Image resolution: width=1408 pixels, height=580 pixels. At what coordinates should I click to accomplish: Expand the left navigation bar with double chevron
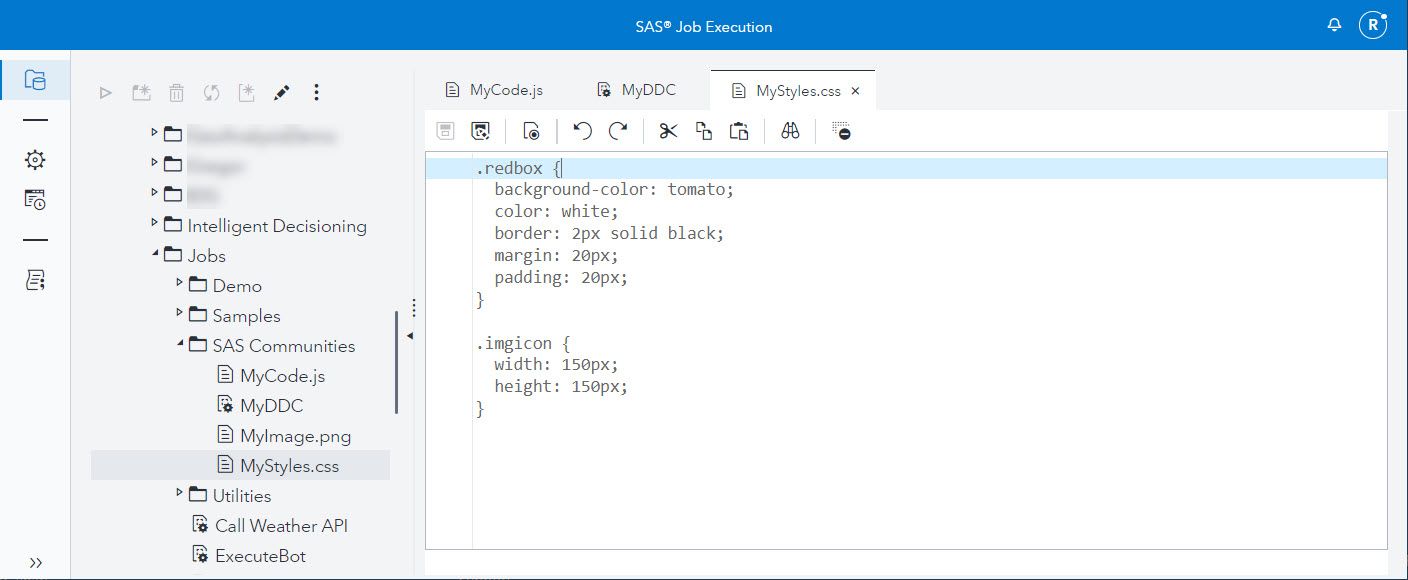35,562
